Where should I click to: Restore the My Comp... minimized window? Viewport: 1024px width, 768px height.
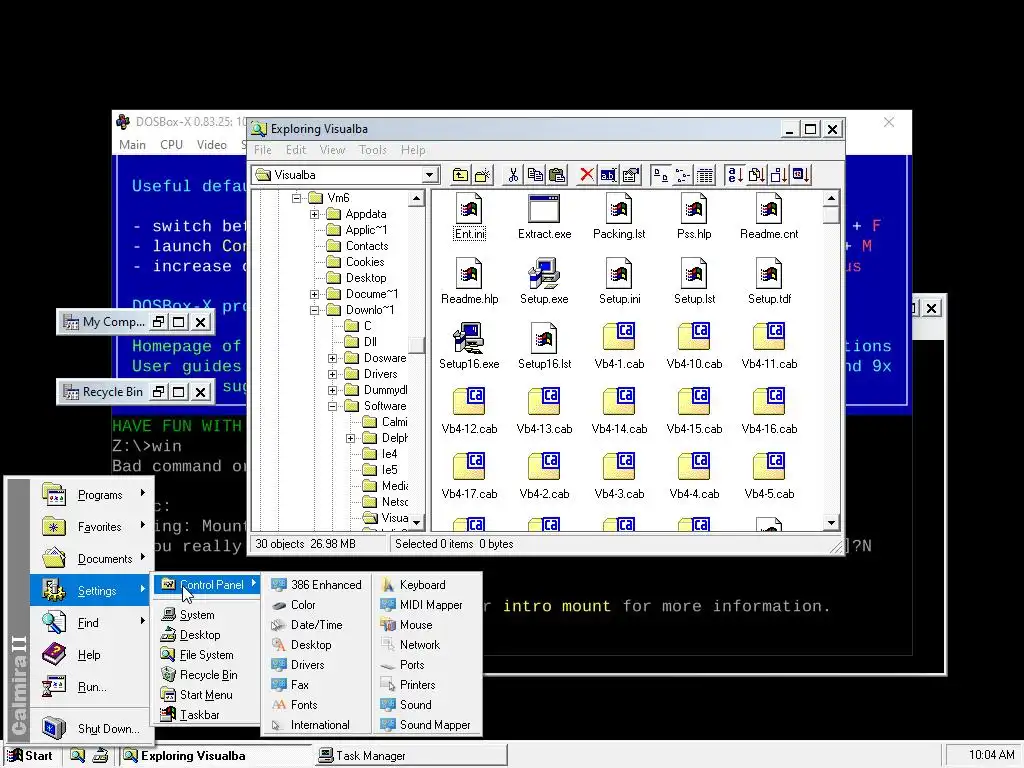coord(158,322)
